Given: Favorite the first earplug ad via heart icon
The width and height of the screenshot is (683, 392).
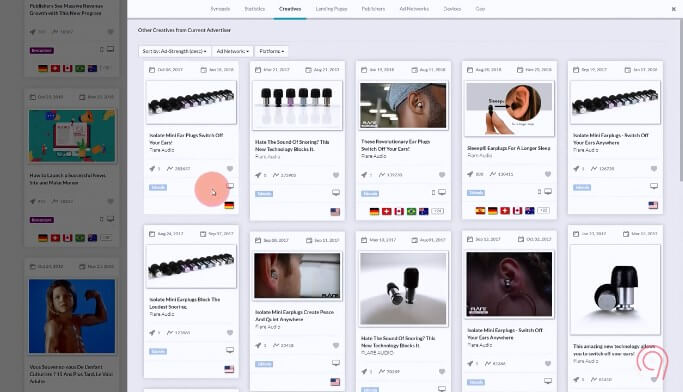Looking at the screenshot, I should click(x=230, y=169).
